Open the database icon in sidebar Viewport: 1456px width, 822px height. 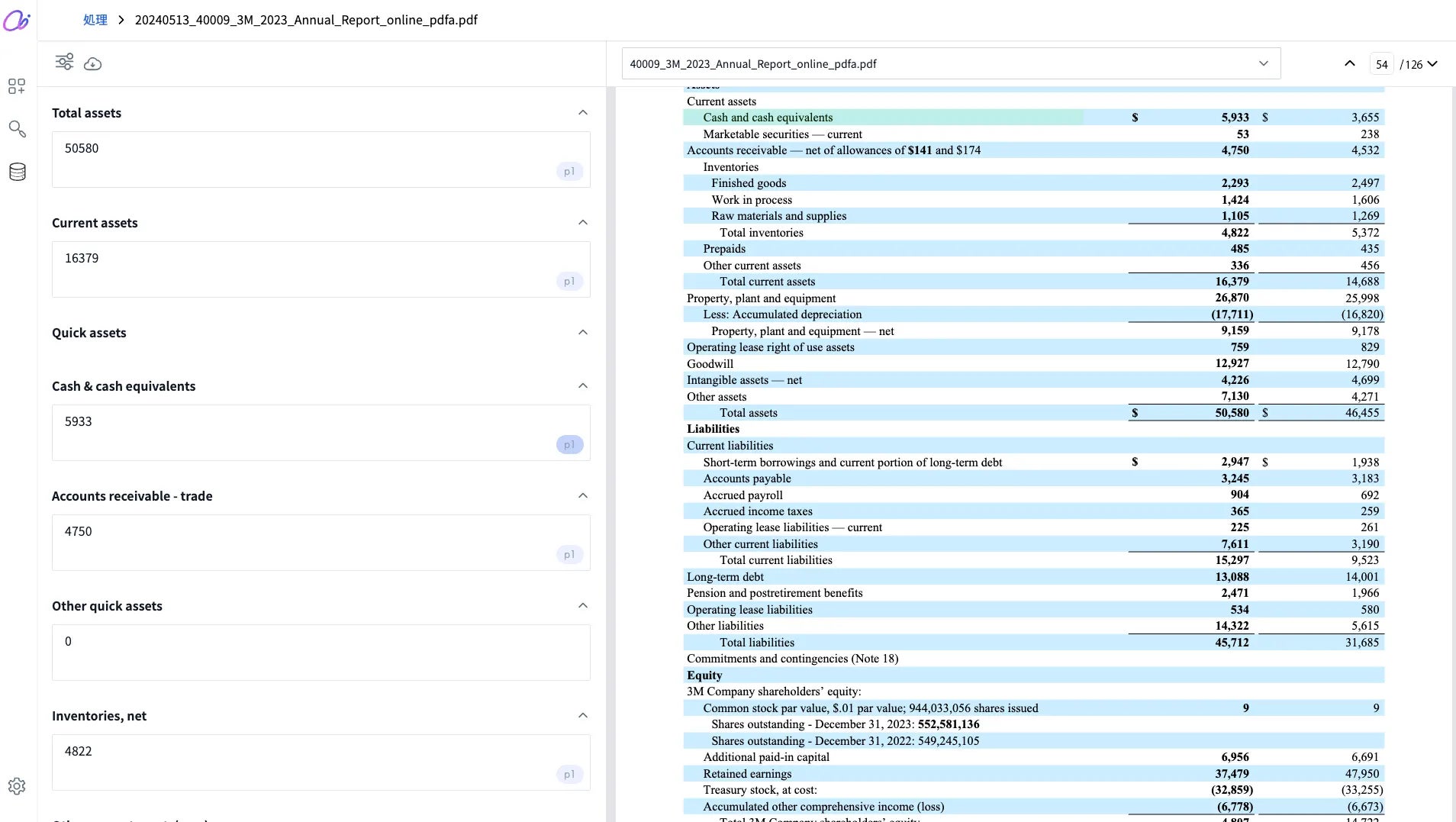click(17, 172)
